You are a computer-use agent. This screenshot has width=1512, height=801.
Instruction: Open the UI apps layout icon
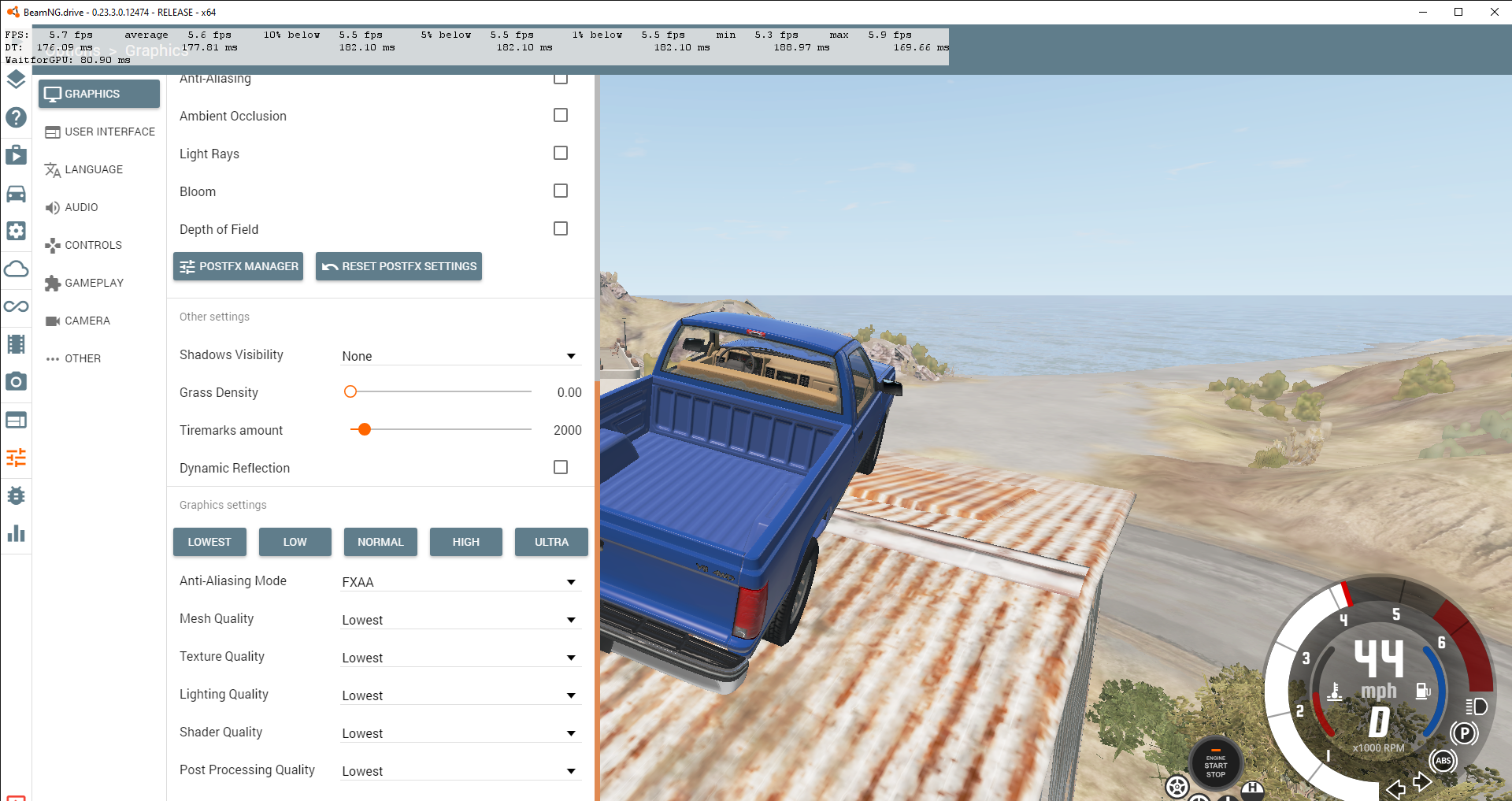point(16,420)
